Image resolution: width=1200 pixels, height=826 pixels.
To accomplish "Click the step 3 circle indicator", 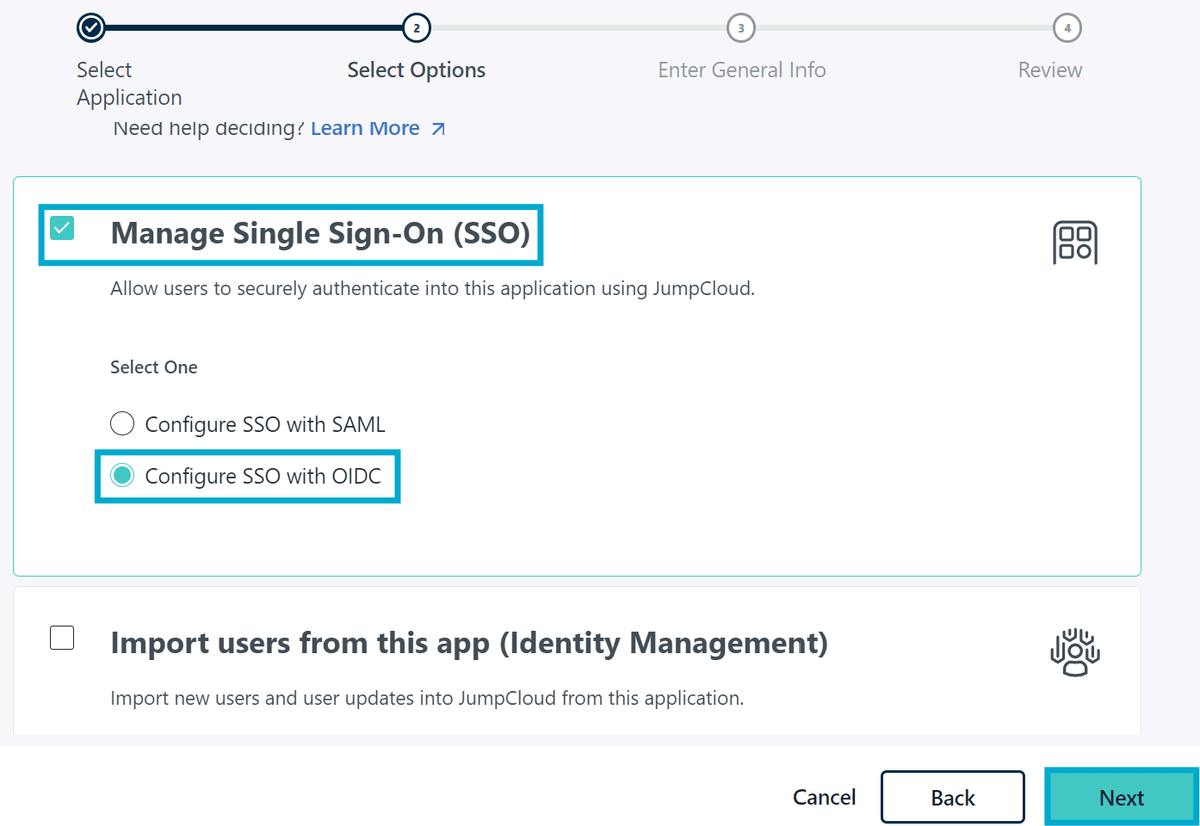I will point(741,27).
